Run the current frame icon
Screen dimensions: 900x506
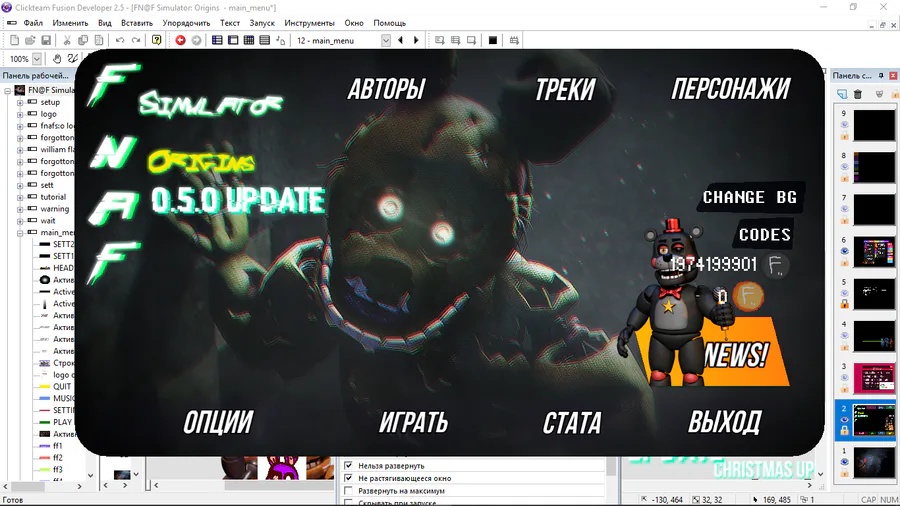[x=471, y=40]
